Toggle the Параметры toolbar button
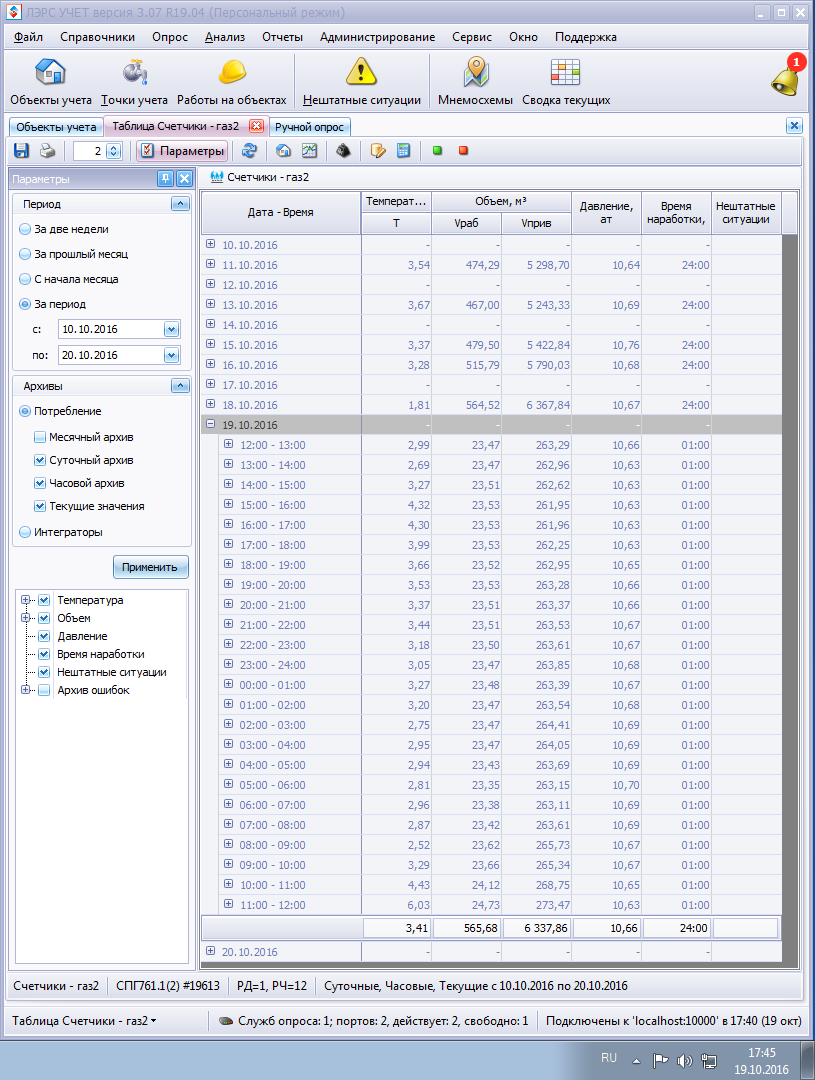 [182, 150]
